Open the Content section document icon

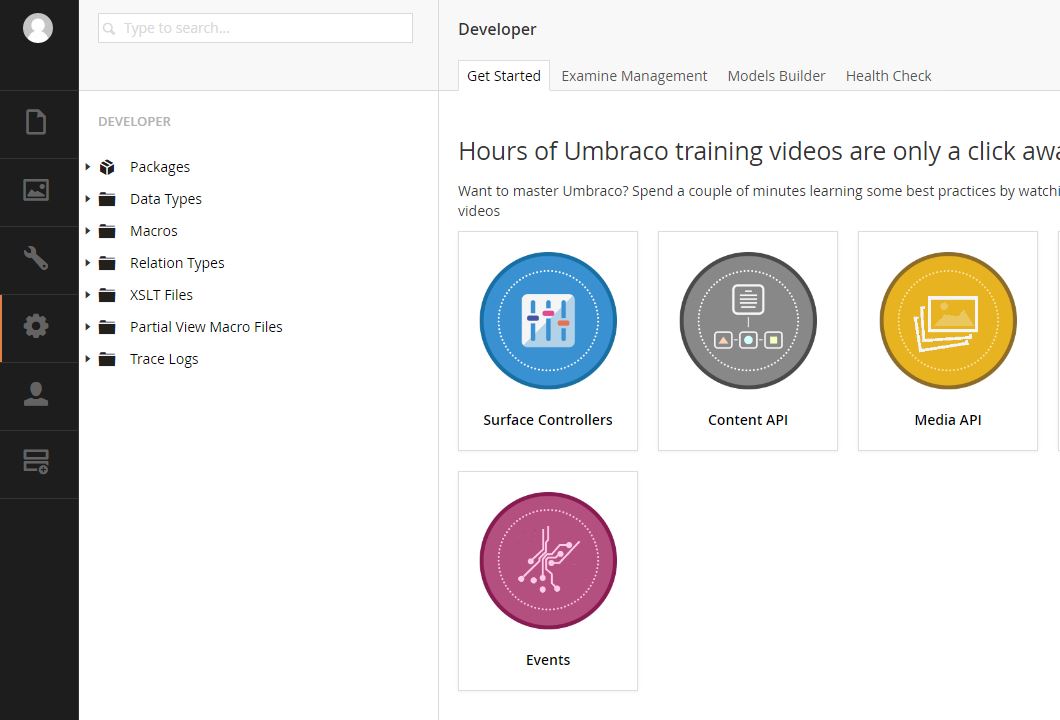(36, 122)
